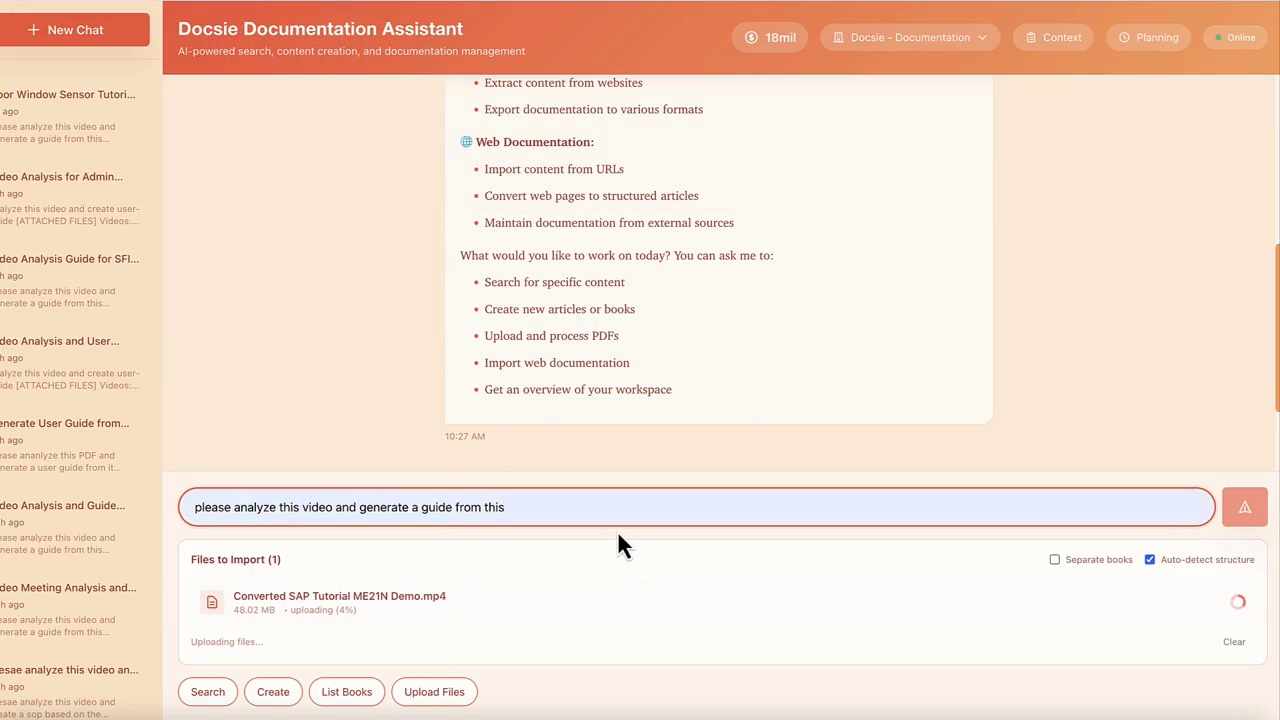Click the Search button below the file panel
Viewport: 1280px width, 720px height.
(207, 691)
